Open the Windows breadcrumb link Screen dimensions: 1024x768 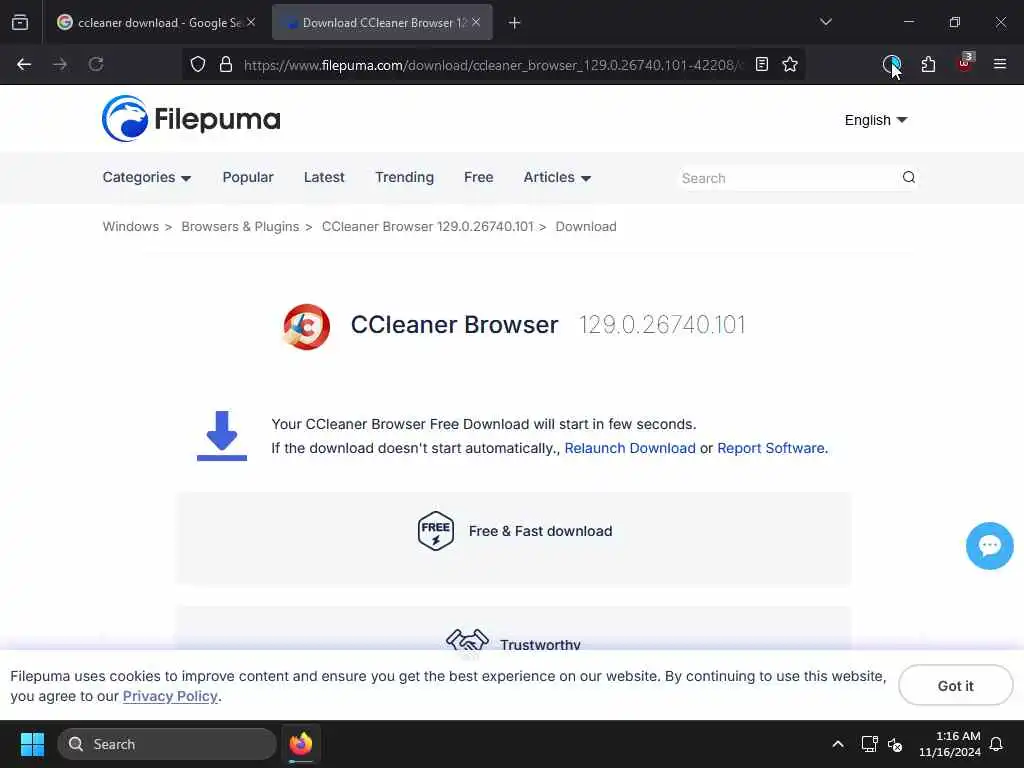pyautogui.click(x=131, y=227)
